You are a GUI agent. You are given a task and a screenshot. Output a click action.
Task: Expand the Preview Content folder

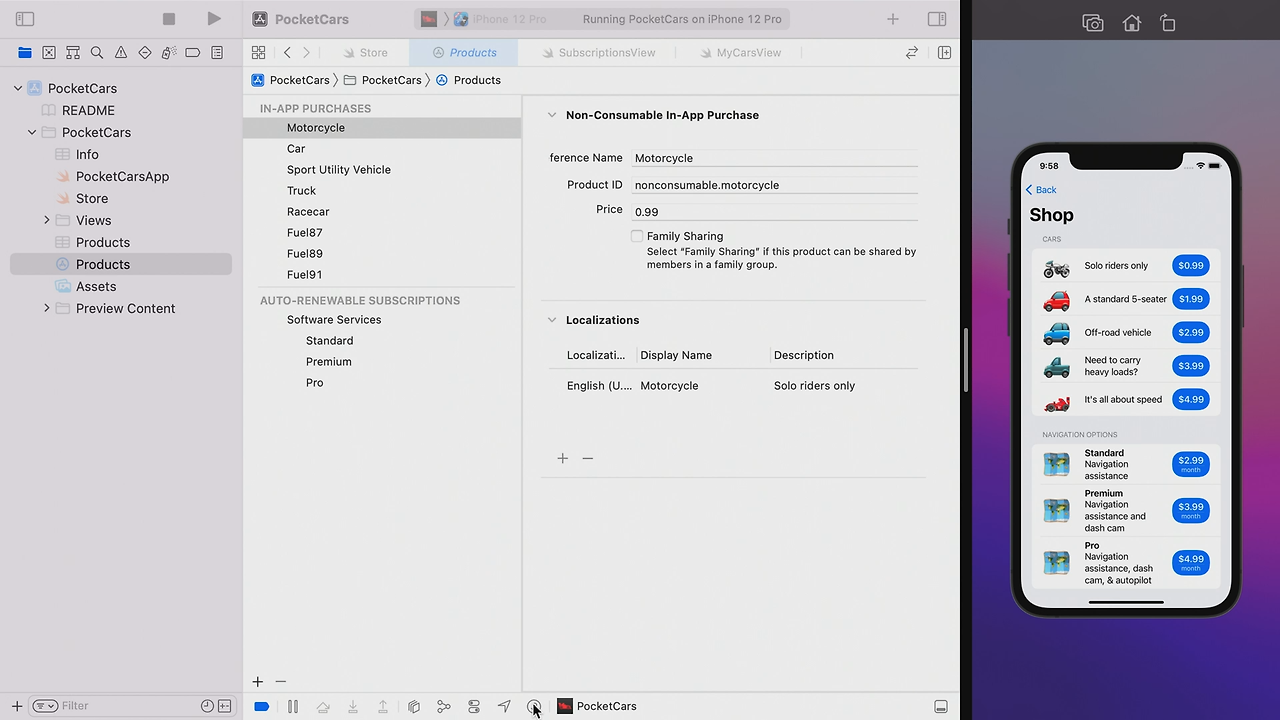point(46,308)
